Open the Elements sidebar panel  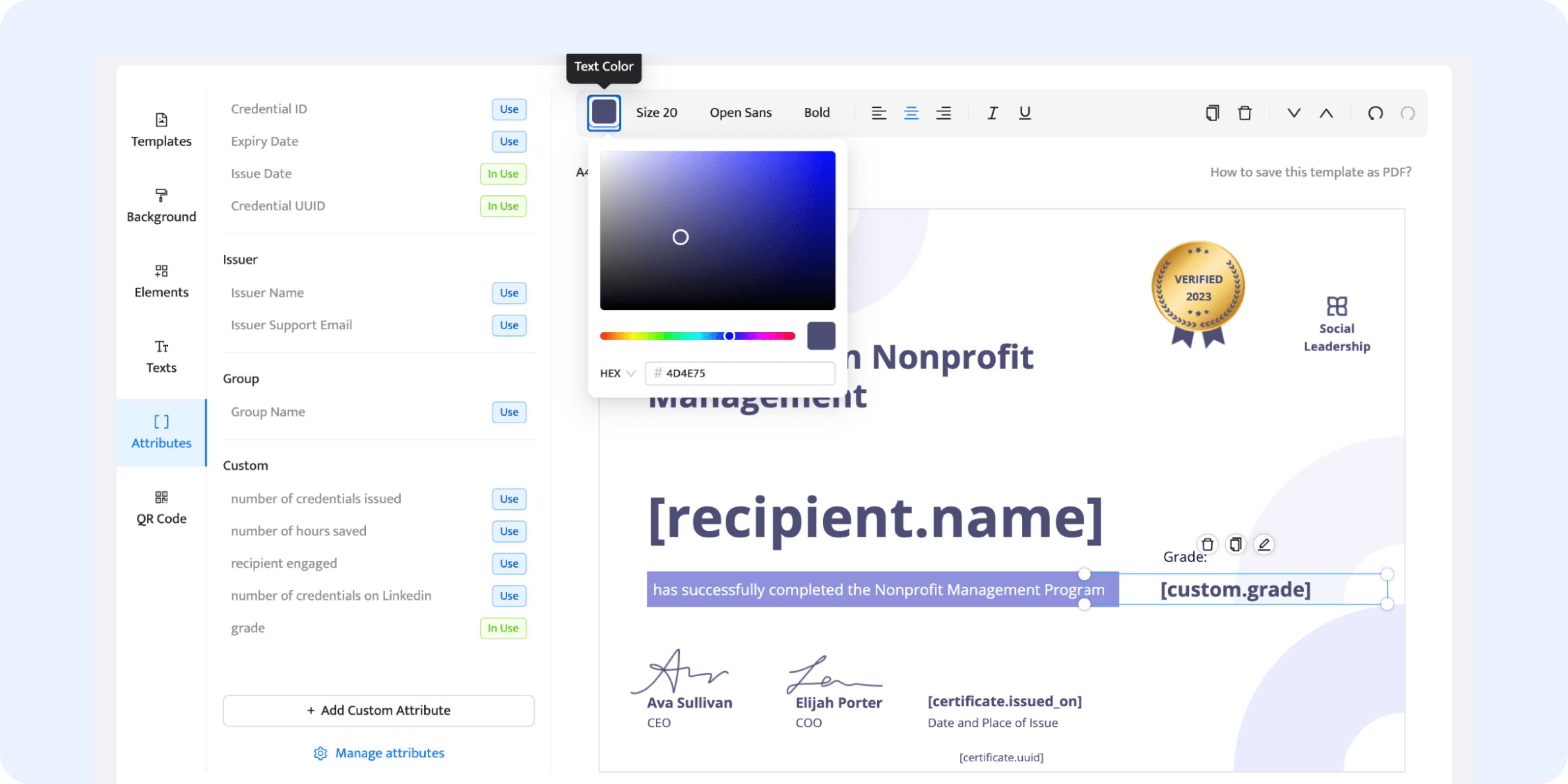[161, 281]
